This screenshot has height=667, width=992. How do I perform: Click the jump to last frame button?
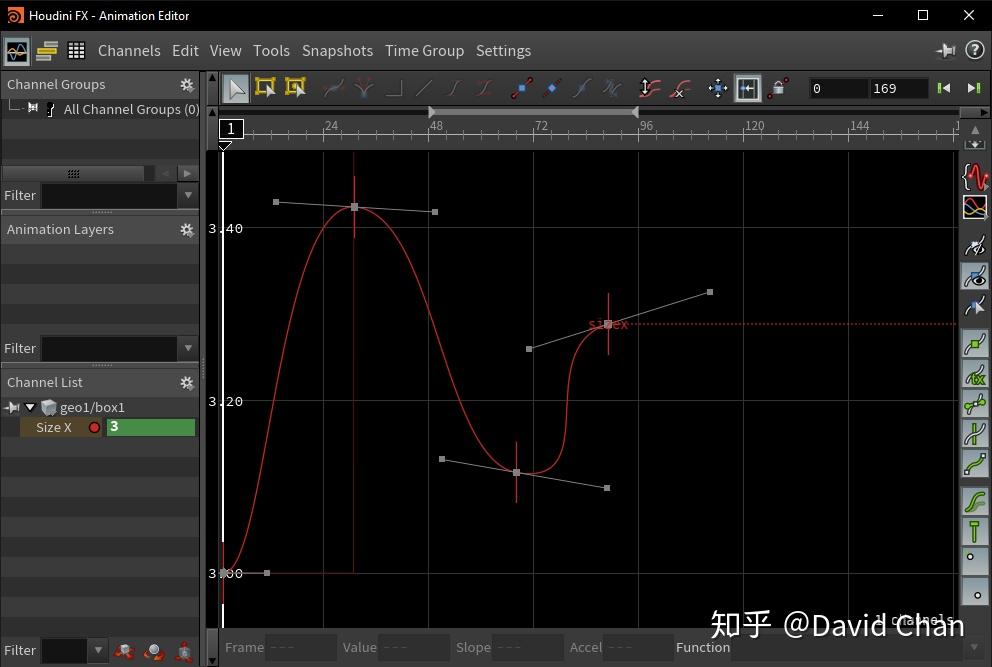973,88
